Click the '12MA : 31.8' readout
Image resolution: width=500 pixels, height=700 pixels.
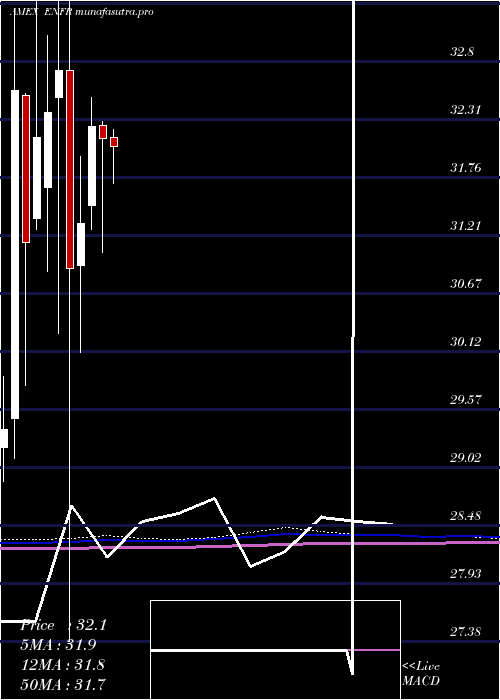pyautogui.click(x=63, y=664)
